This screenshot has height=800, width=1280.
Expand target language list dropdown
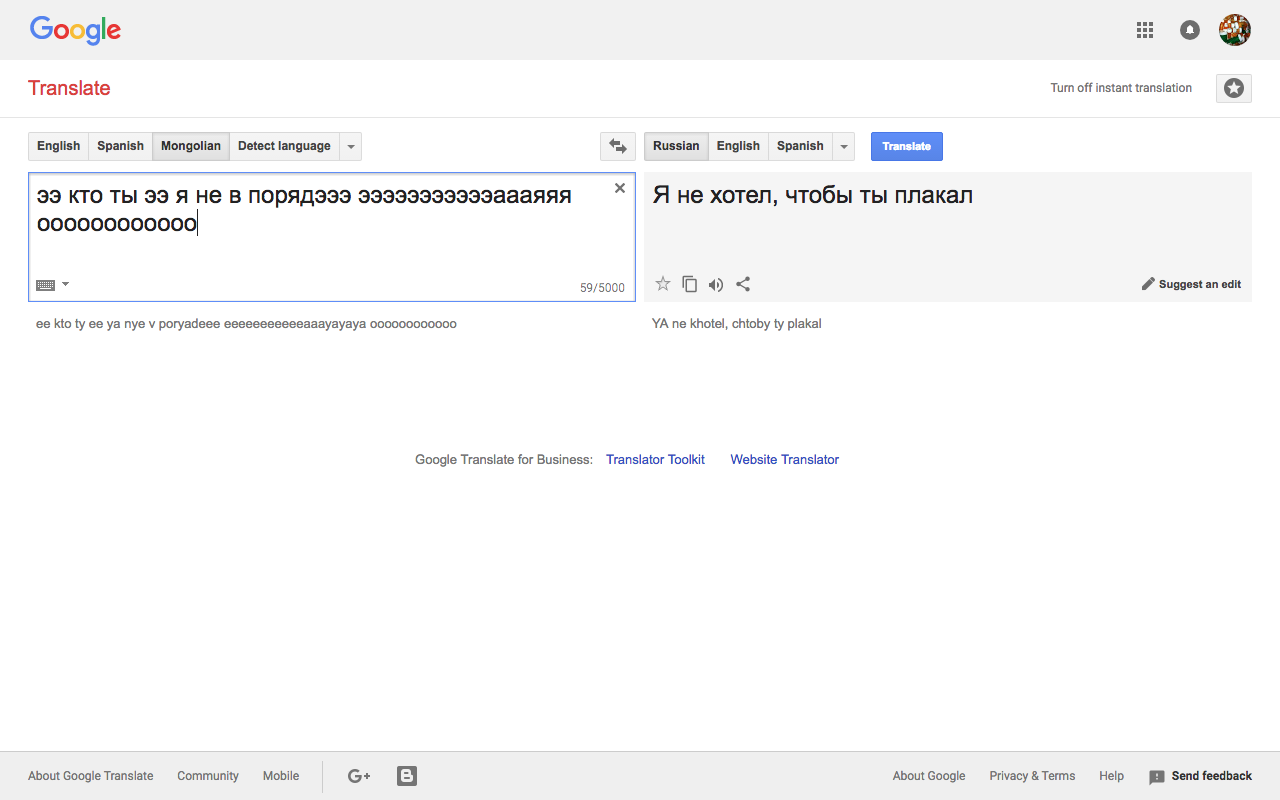coord(844,146)
